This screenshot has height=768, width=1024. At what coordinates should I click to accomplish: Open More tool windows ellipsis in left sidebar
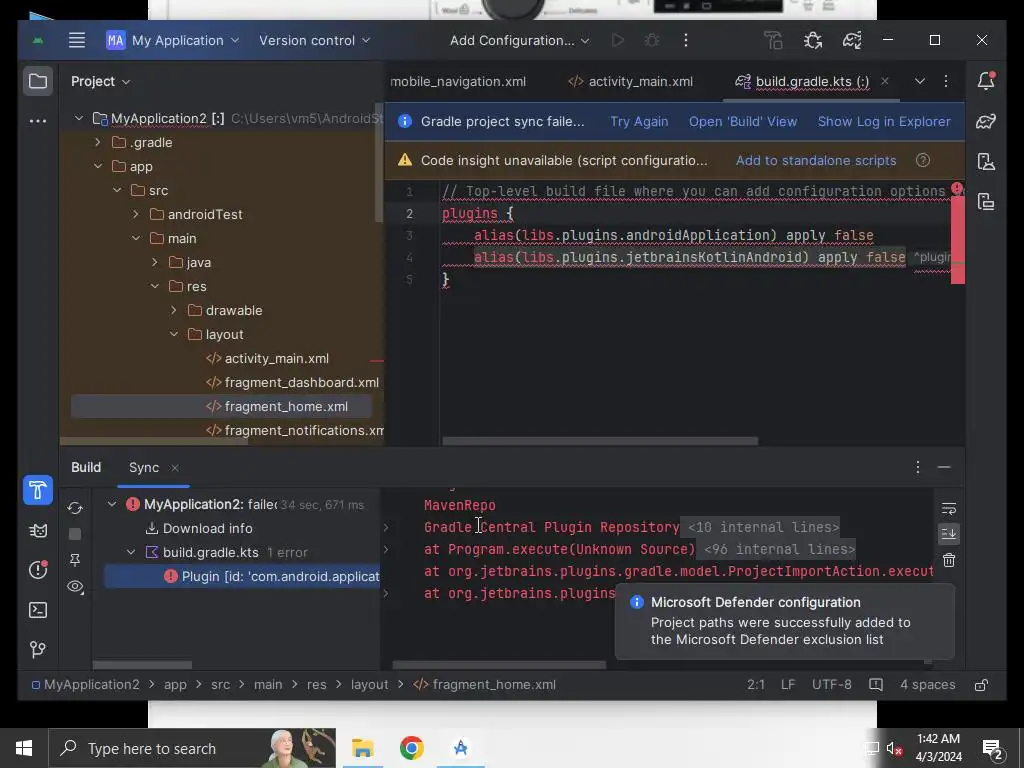38,121
